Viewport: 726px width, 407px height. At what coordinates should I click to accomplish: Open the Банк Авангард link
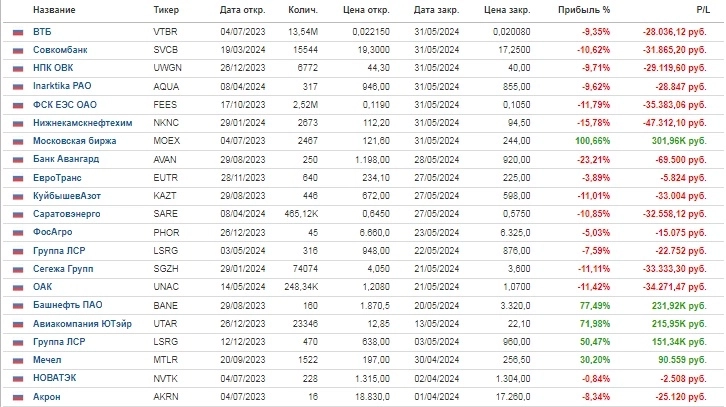(66, 158)
